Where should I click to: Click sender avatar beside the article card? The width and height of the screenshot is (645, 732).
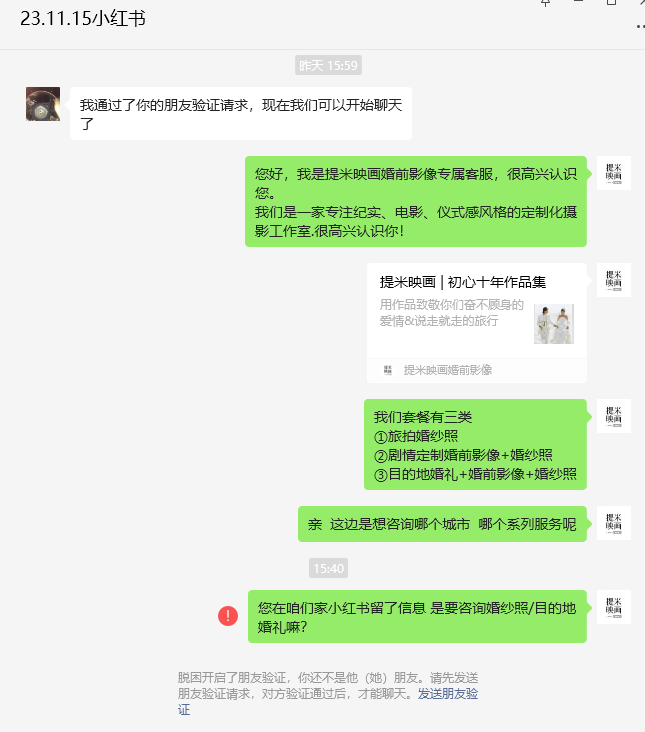614,280
